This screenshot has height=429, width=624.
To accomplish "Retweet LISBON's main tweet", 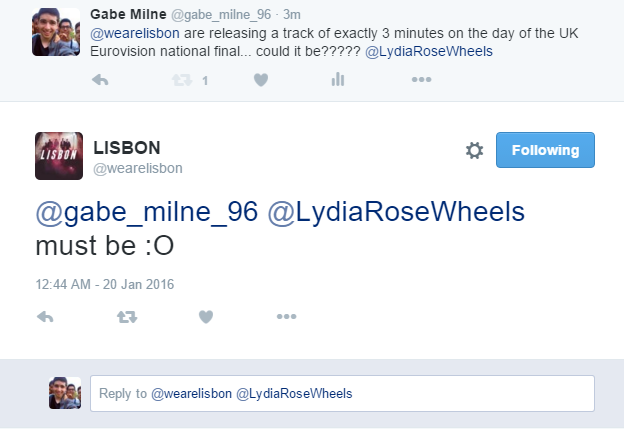I will (x=127, y=317).
